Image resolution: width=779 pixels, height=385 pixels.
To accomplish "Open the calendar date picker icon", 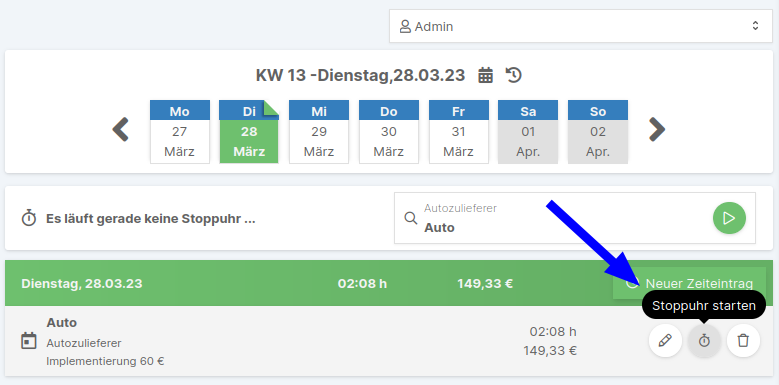I will [485, 76].
